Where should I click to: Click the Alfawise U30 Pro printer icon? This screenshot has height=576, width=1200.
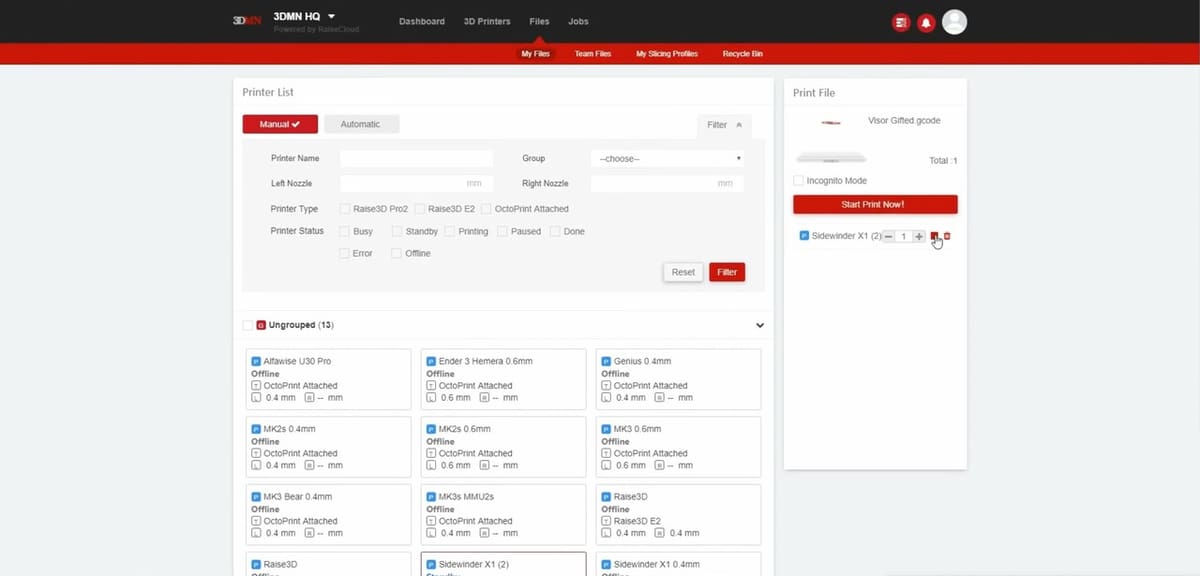click(x=256, y=361)
